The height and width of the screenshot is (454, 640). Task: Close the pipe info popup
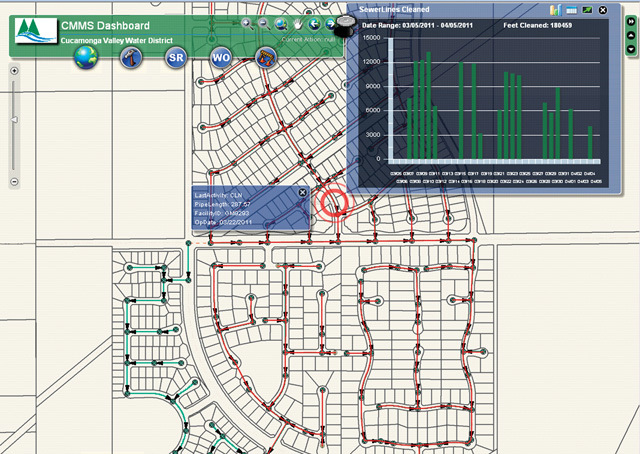coord(303,192)
